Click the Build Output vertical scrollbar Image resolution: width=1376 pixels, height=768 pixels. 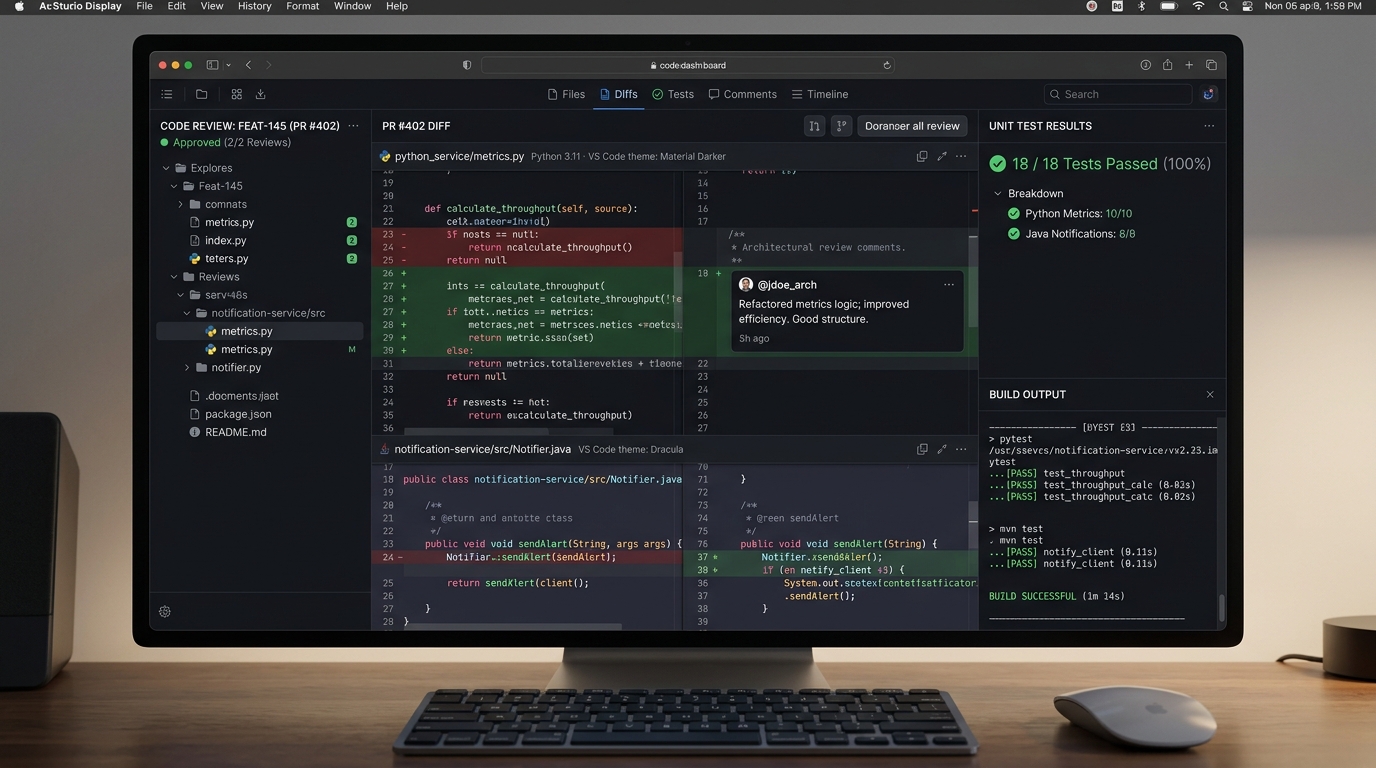coord(1220,608)
